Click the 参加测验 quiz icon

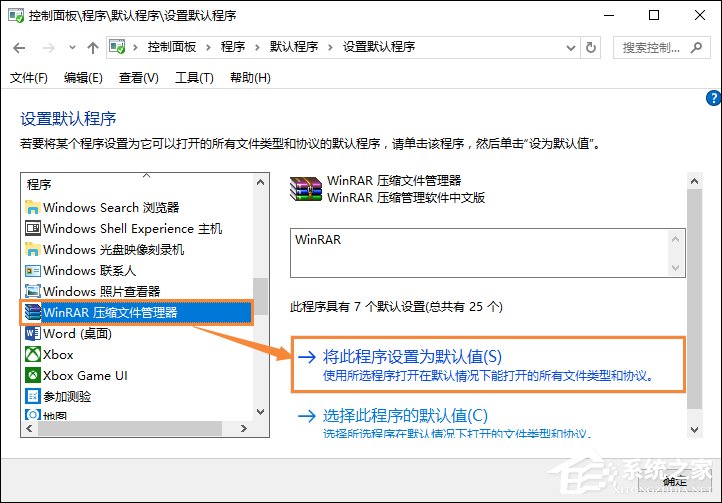point(32,396)
